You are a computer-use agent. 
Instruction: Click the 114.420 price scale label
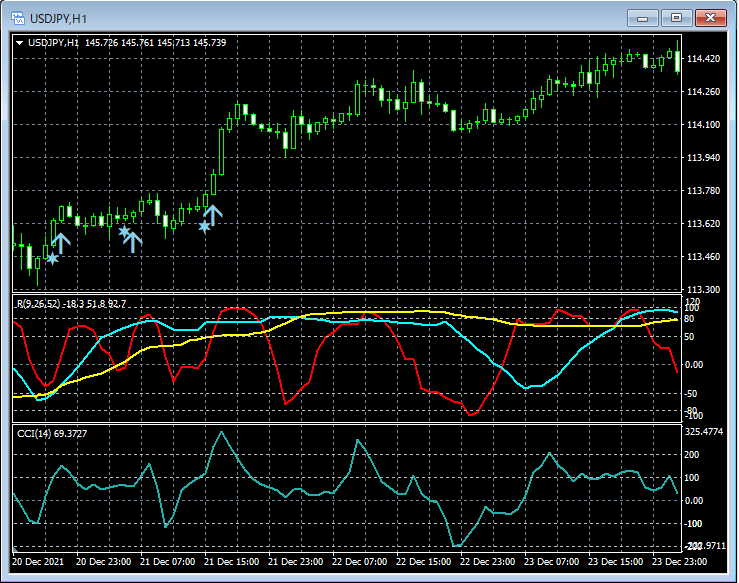pos(705,59)
